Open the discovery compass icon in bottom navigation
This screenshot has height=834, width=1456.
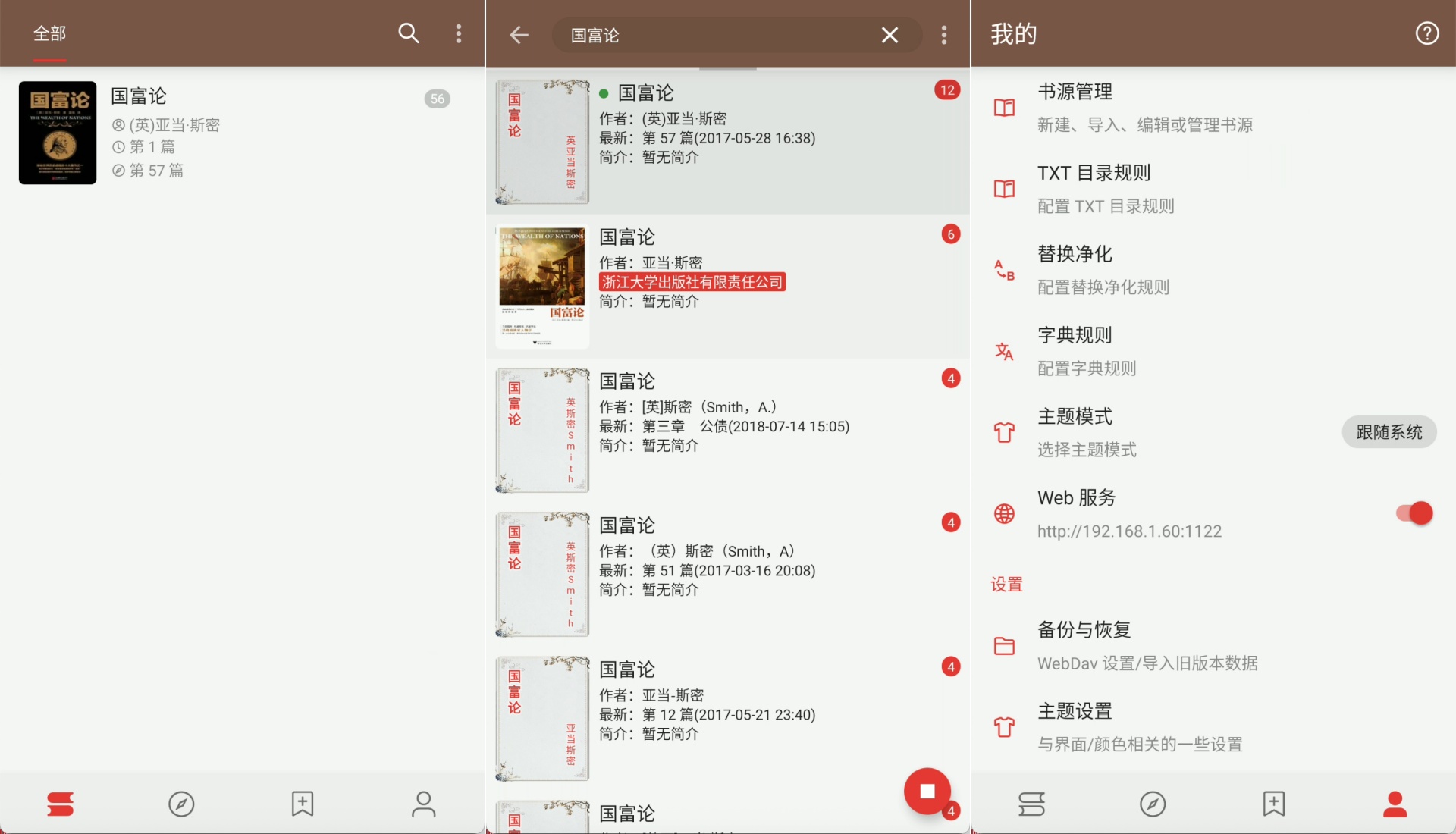click(181, 804)
